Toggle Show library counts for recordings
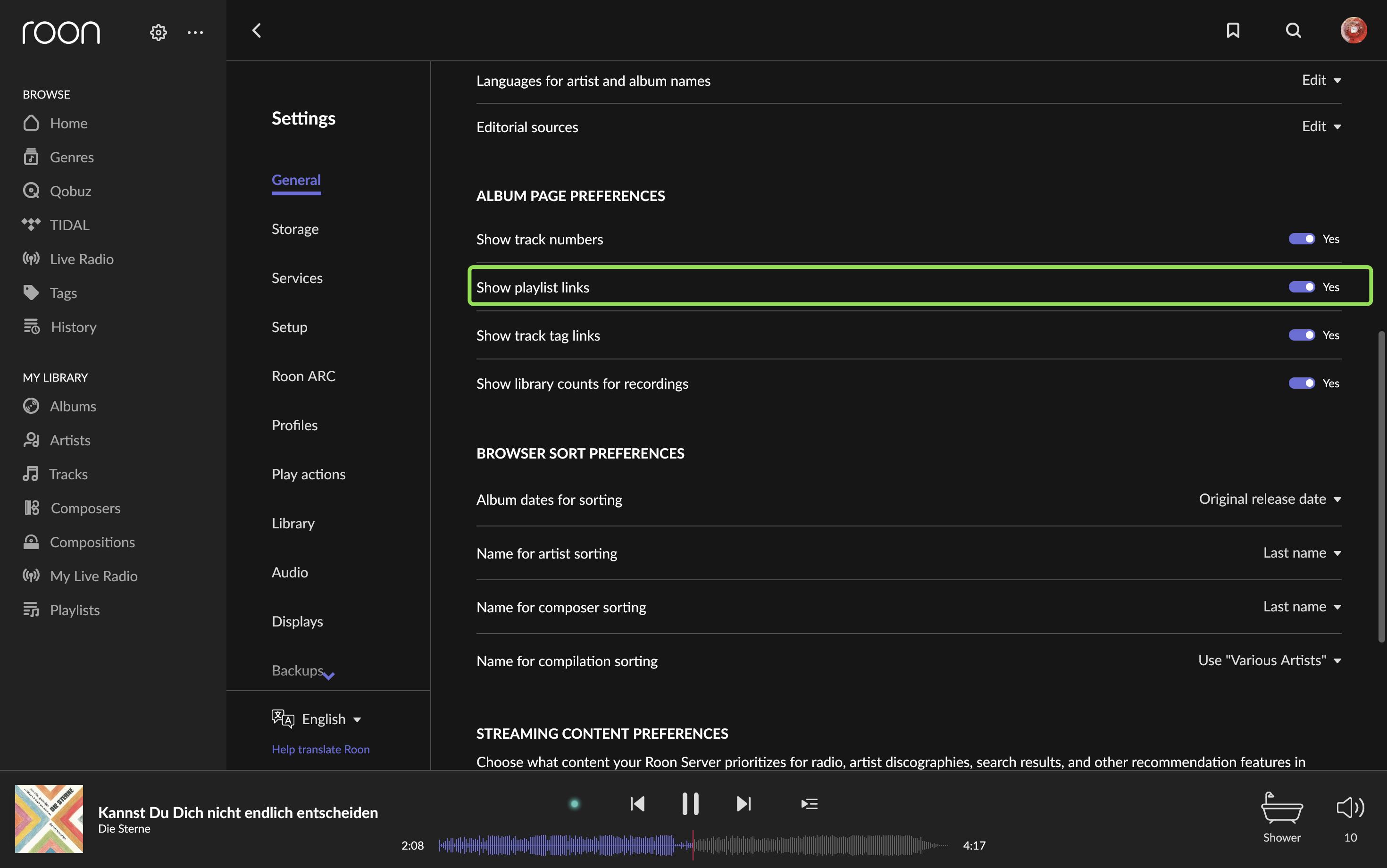 click(x=1302, y=383)
